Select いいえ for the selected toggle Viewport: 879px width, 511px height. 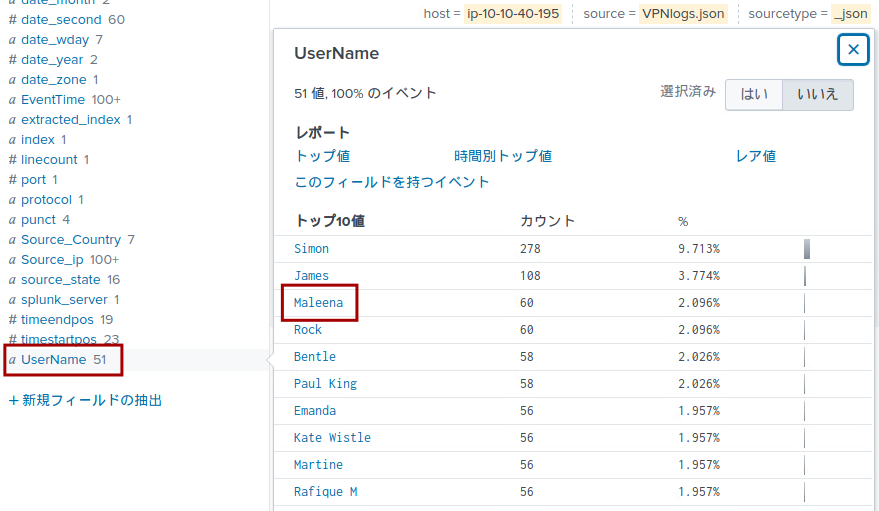coord(817,94)
